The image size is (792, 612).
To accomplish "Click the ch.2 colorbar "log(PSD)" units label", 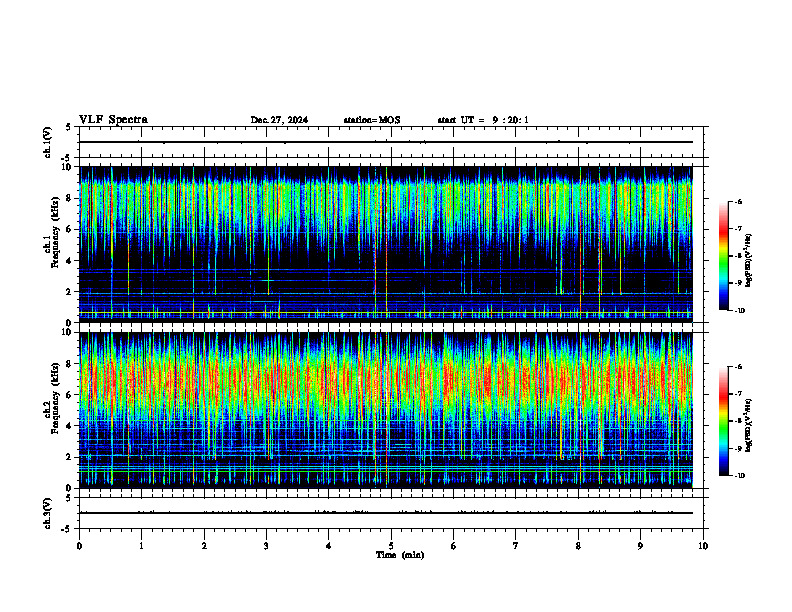I will [748, 426].
